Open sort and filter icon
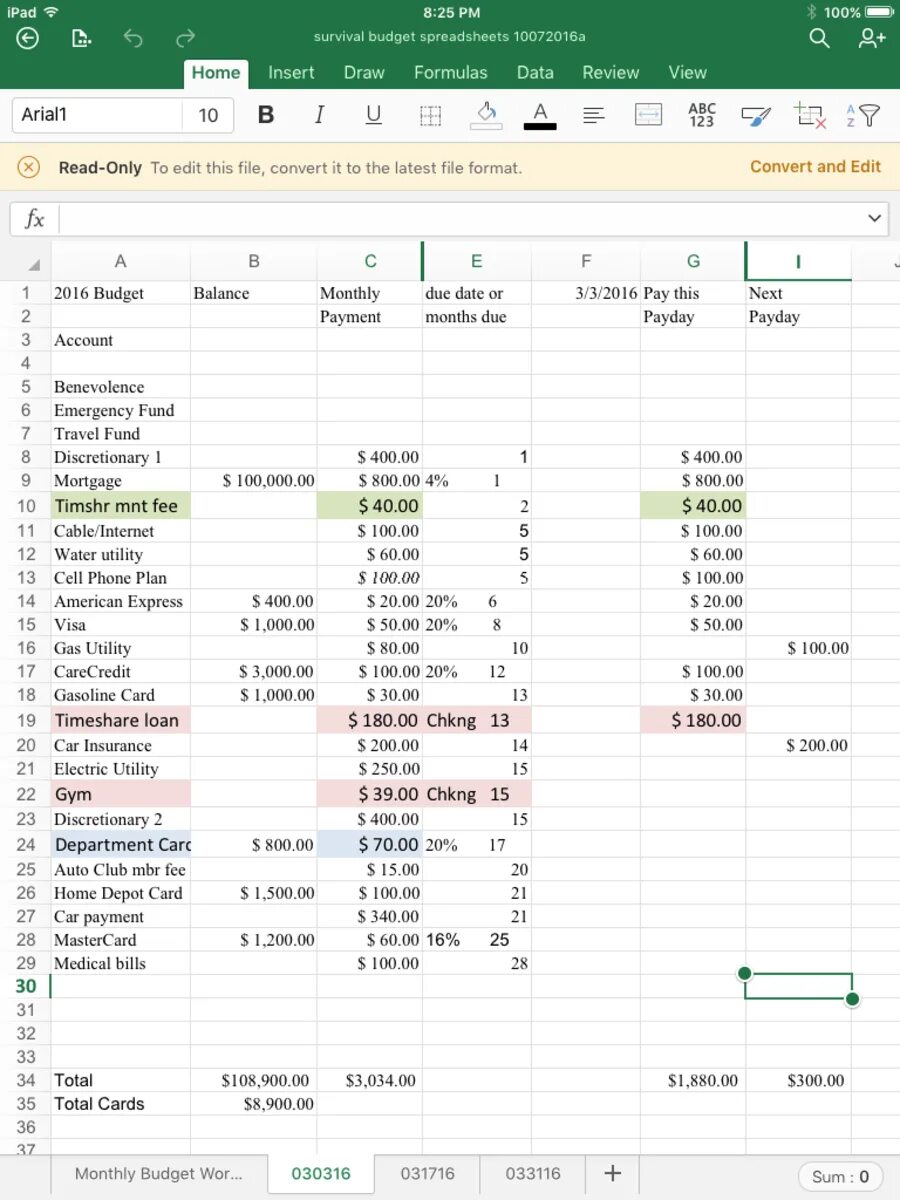 863,115
